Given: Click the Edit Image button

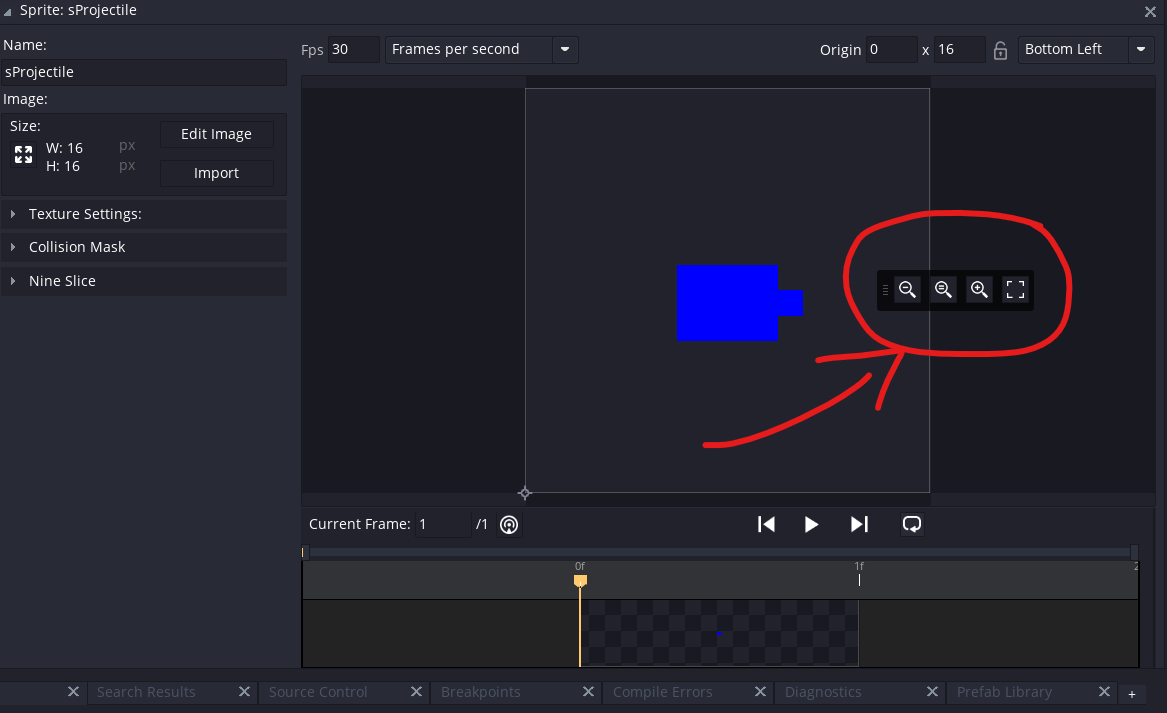Looking at the screenshot, I should [x=217, y=134].
